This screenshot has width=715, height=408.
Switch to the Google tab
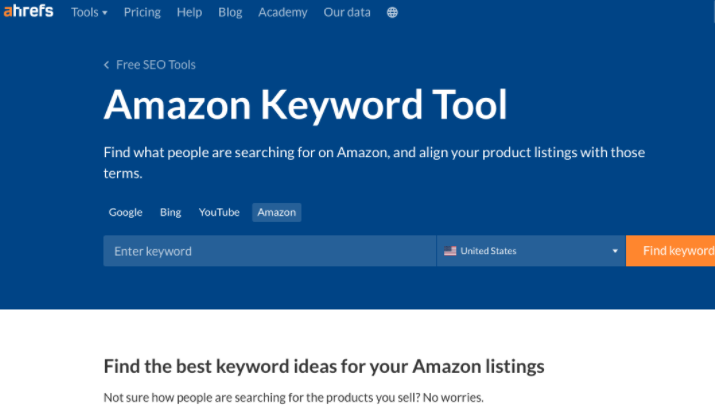point(125,212)
